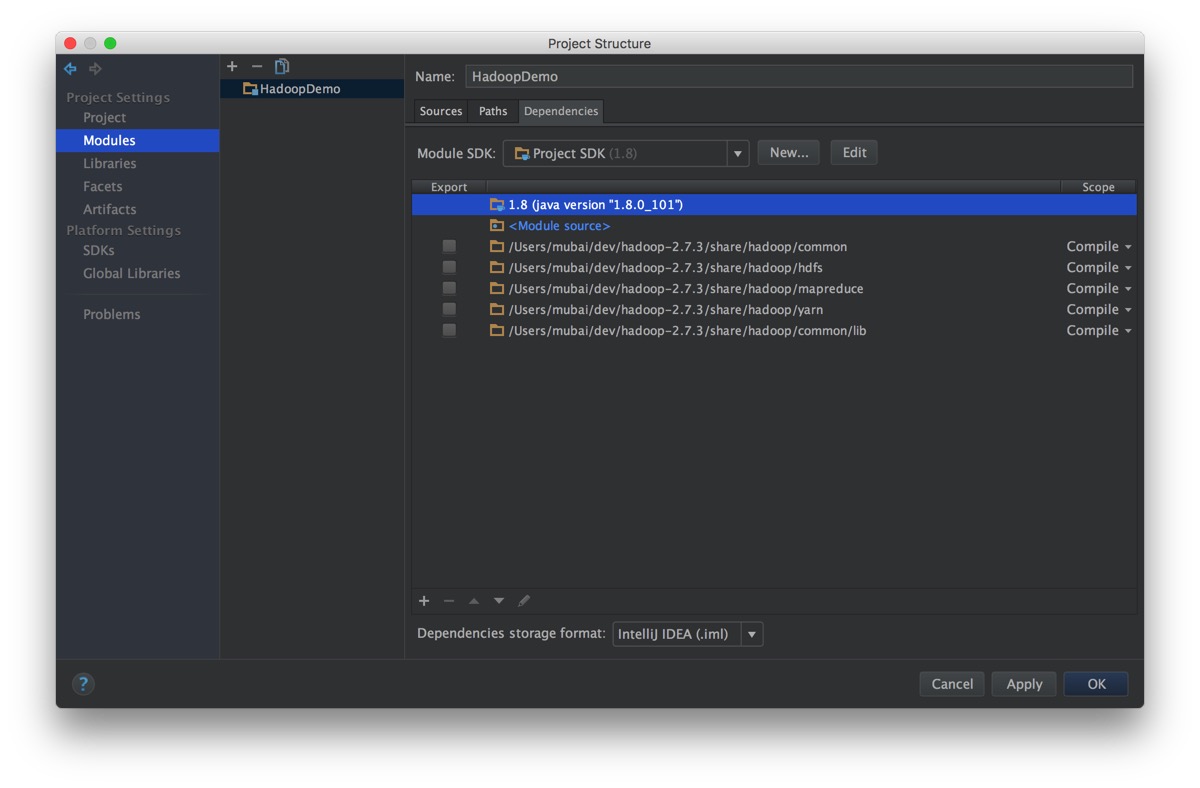Image resolution: width=1200 pixels, height=788 pixels.
Task: Select the 1.8 java version dependency row
Action: (x=774, y=204)
